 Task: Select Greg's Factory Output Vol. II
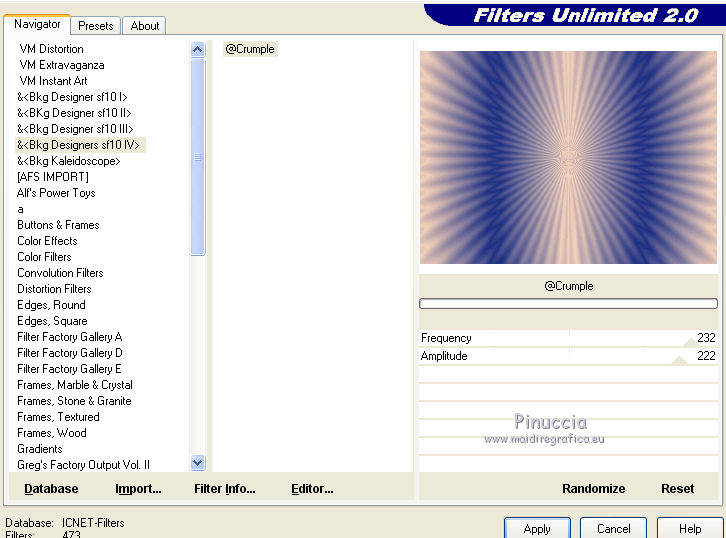tap(83, 465)
